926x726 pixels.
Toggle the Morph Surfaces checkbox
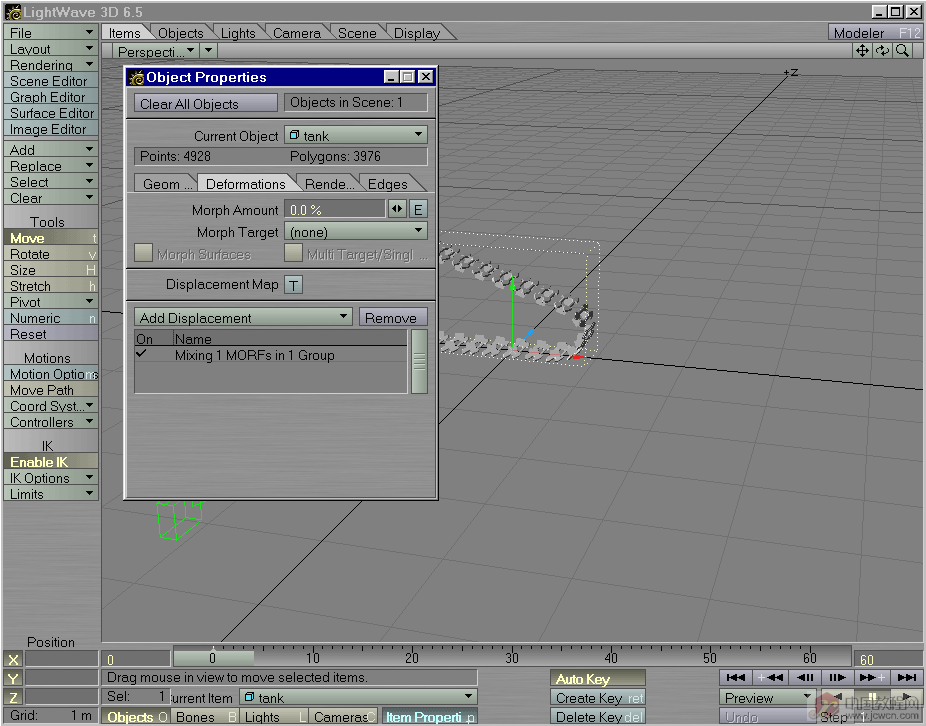(x=144, y=253)
